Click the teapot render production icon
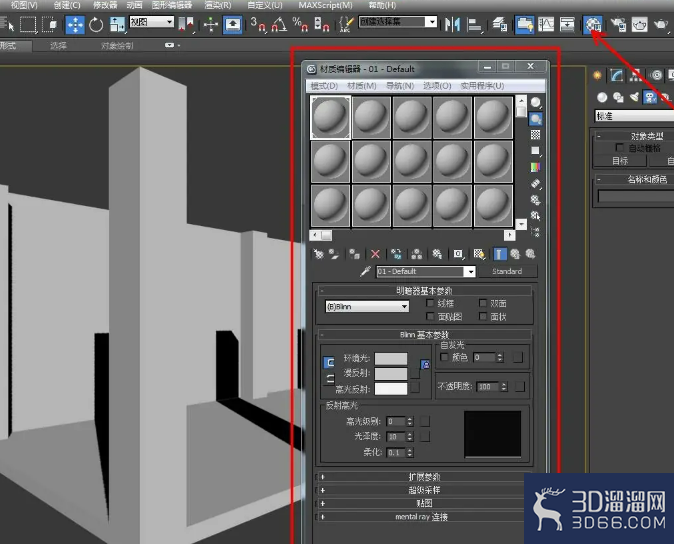The height and width of the screenshot is (544, 674). pyautogui.click(x=661, y=24)
